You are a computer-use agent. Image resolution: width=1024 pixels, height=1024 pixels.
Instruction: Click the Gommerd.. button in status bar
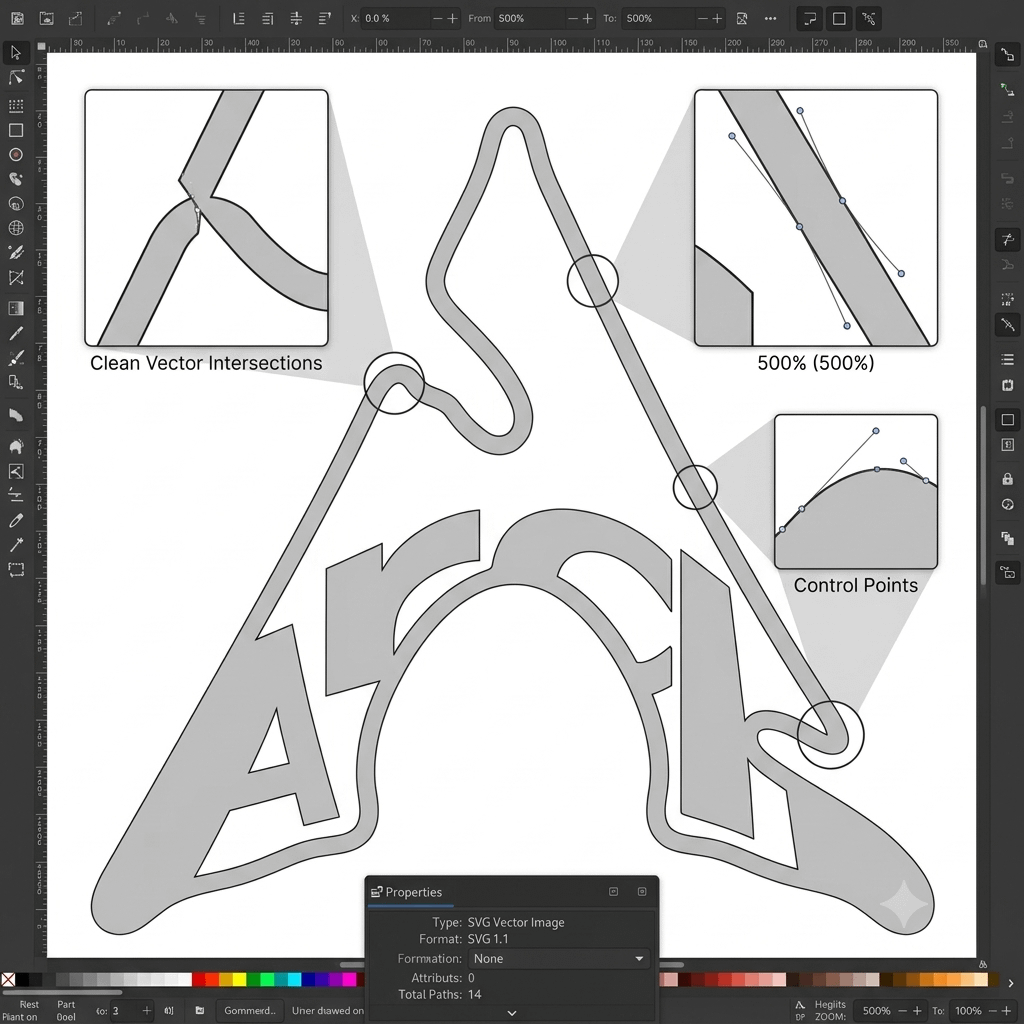click(x=249, y=1010)
